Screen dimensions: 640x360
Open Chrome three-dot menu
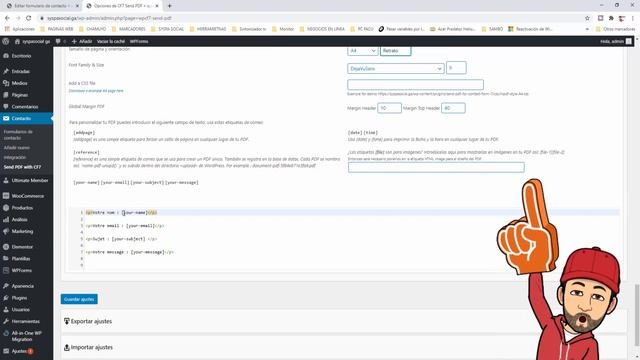coord(633,18)
